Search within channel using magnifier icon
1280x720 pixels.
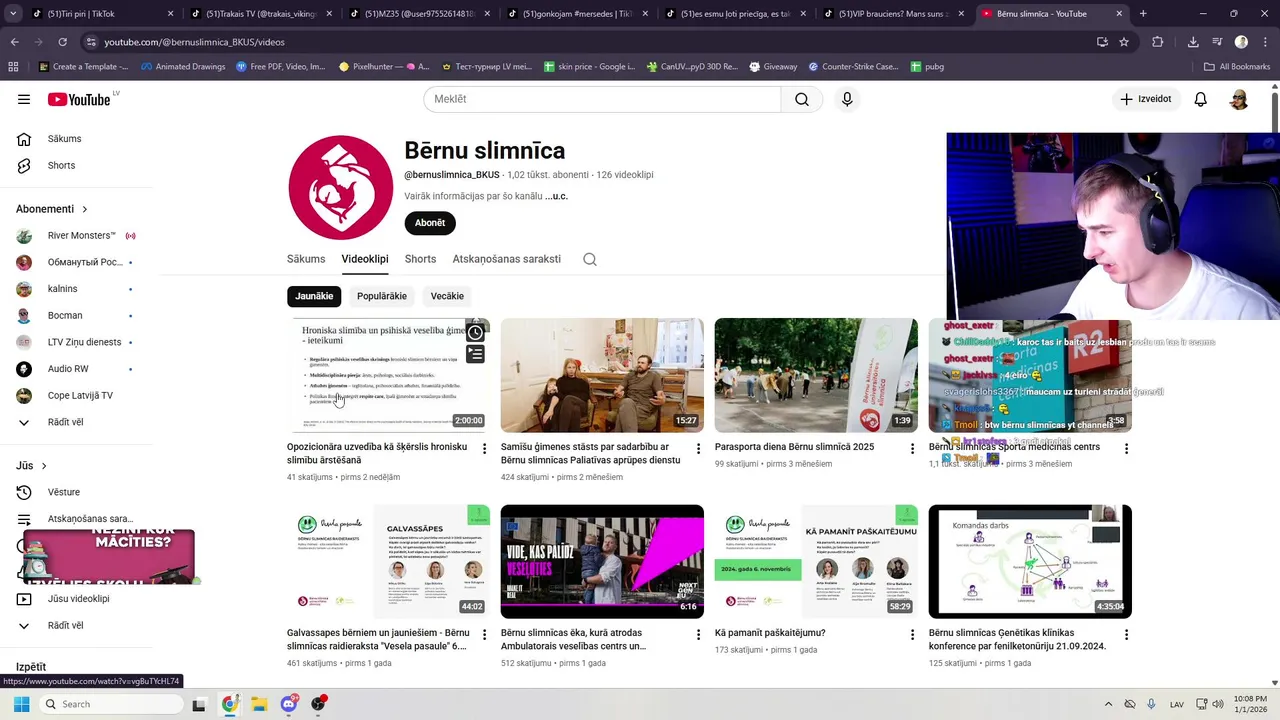[590, 259]
